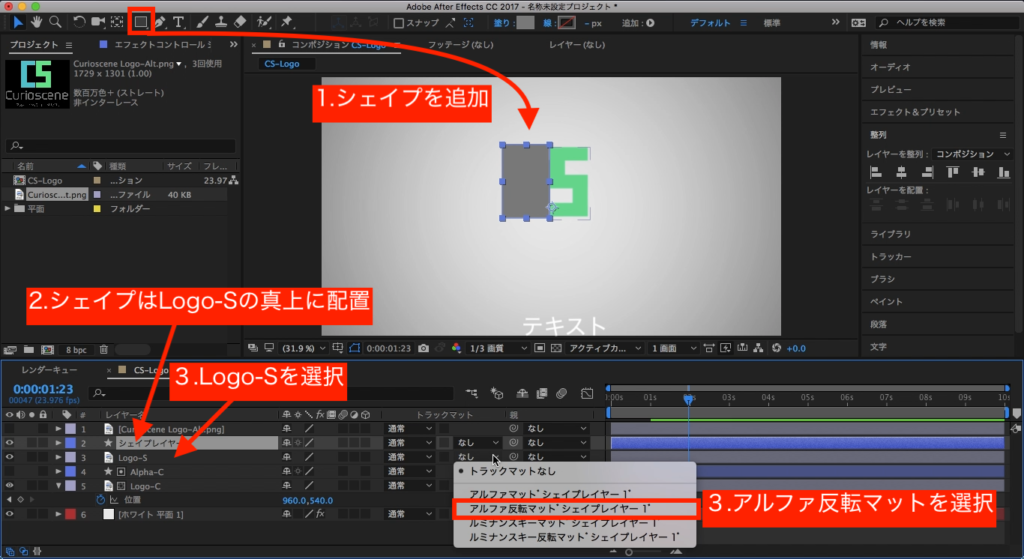1024x559 pixels.
Task: Collapse the Logo-C layer properties
Action: pos(58,486)
